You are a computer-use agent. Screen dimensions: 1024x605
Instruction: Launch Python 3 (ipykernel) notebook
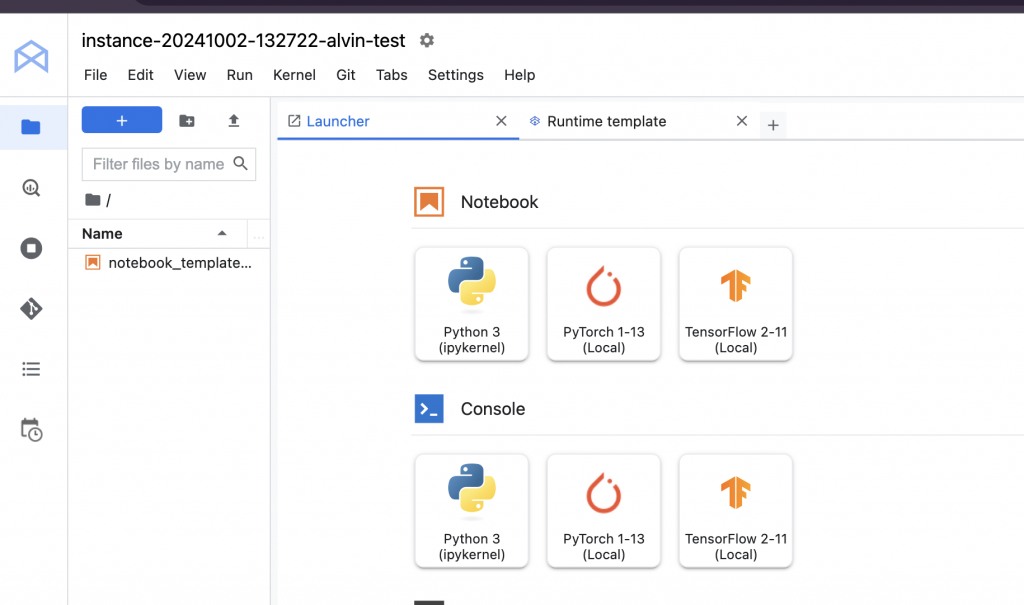point(472,304)
